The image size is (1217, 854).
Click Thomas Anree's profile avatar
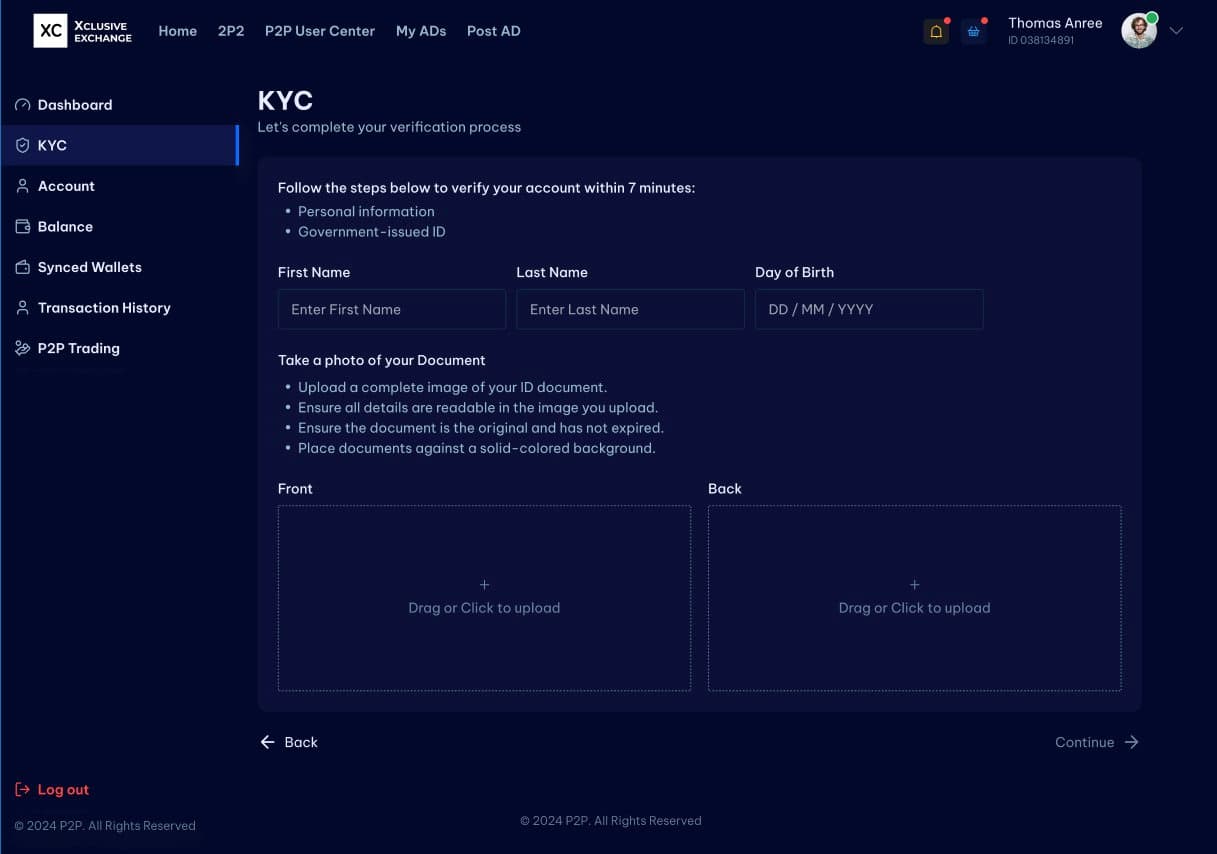1138,30
